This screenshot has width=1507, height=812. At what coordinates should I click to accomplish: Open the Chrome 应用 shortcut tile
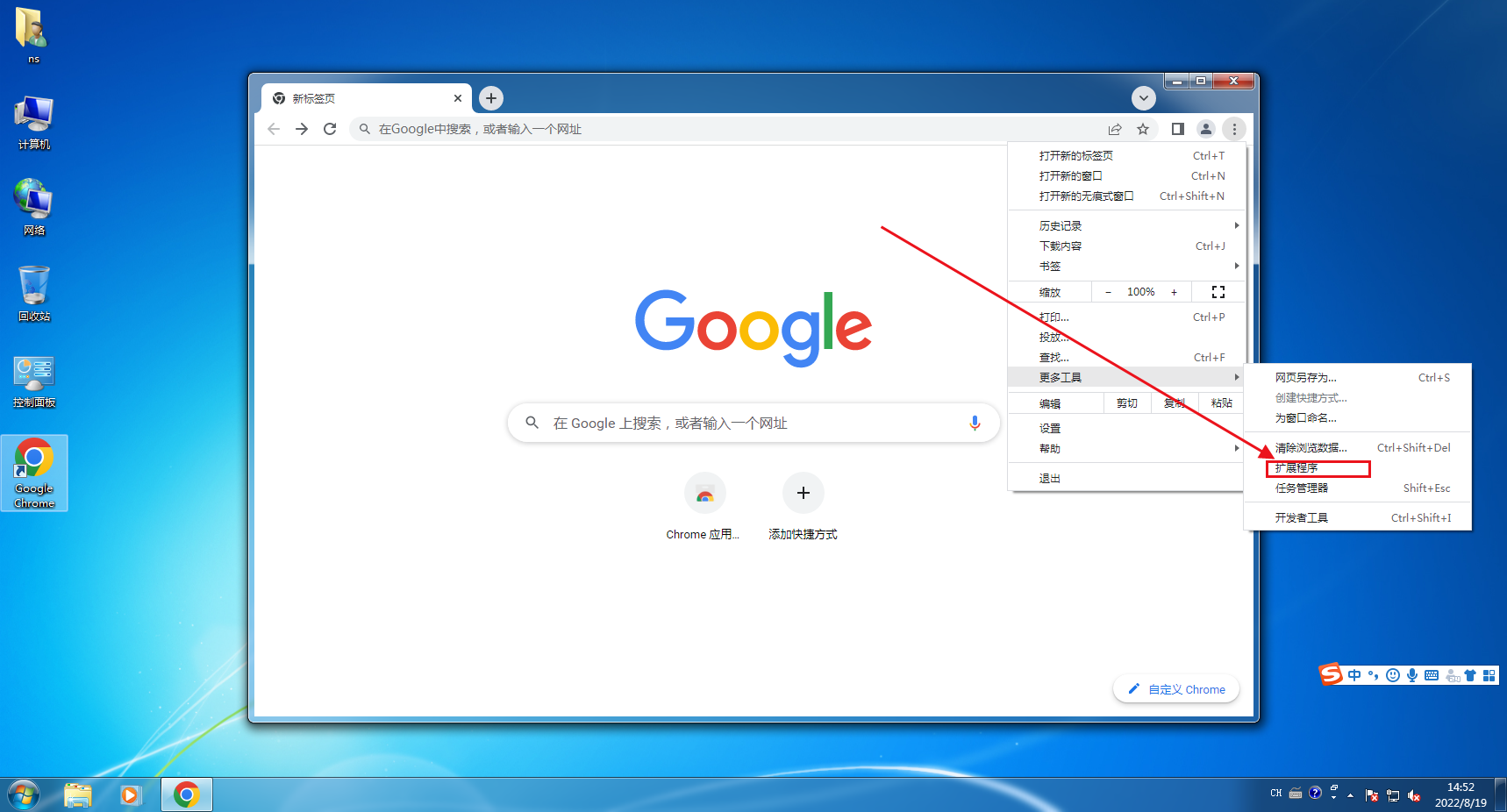704,507
